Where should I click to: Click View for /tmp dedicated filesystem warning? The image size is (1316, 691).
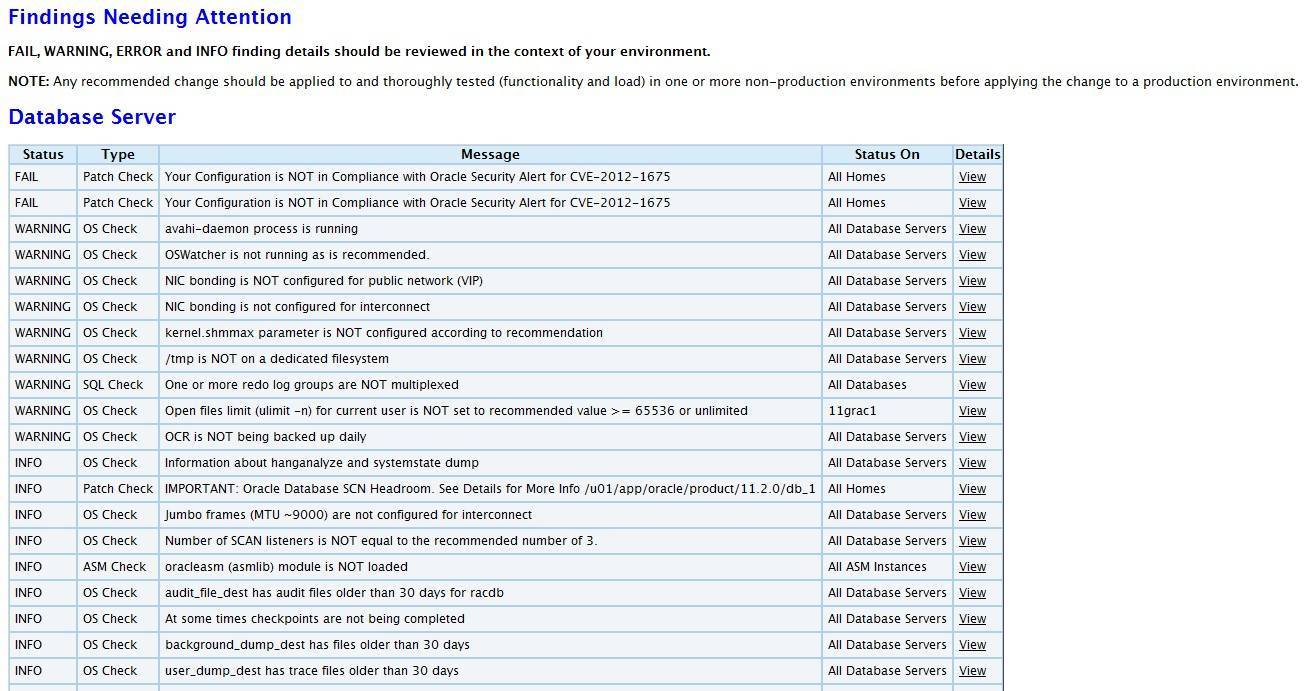coord(972,359)
